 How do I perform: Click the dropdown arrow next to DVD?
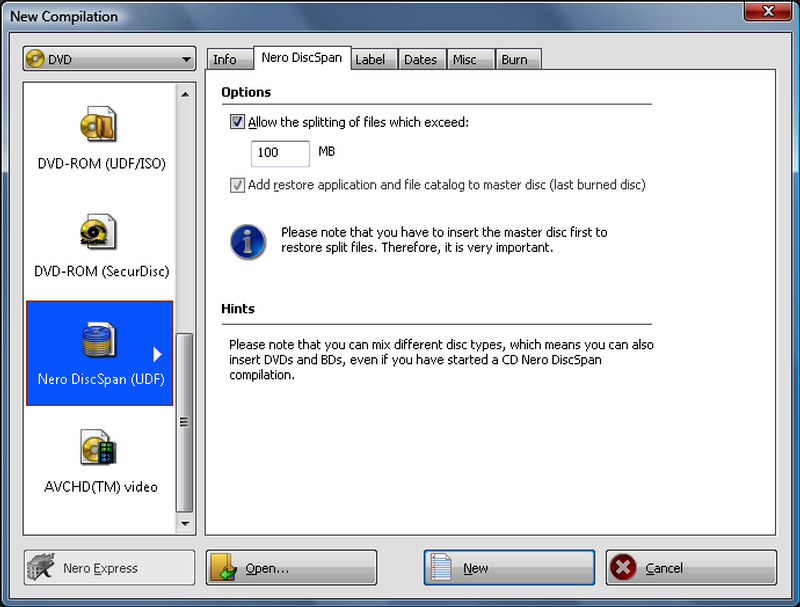click(x=186, y=58)
